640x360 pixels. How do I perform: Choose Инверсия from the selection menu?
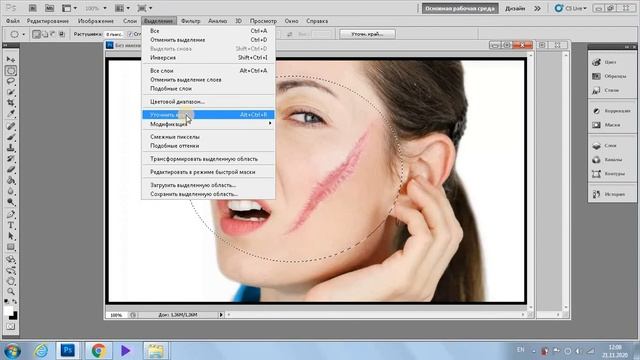tap(208, 58)
